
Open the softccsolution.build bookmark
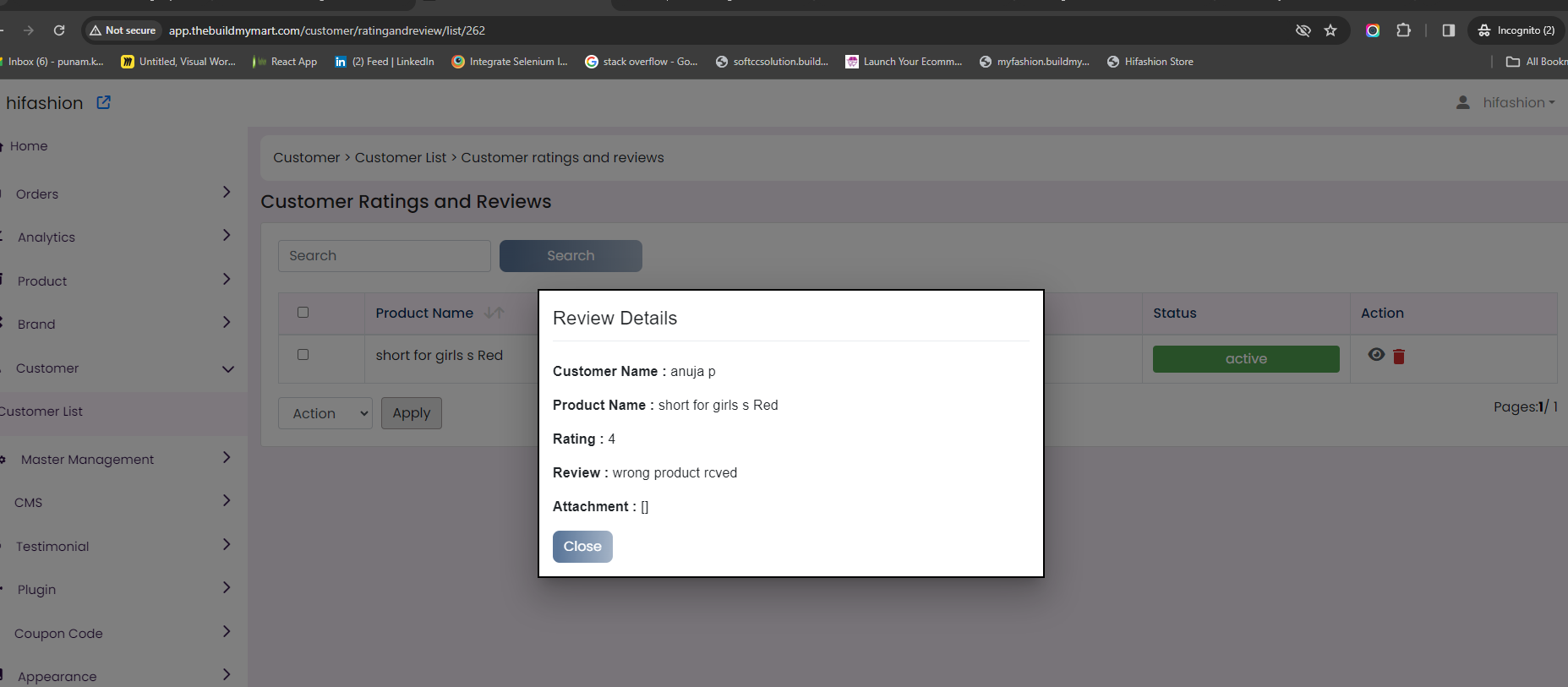point(772,62)
